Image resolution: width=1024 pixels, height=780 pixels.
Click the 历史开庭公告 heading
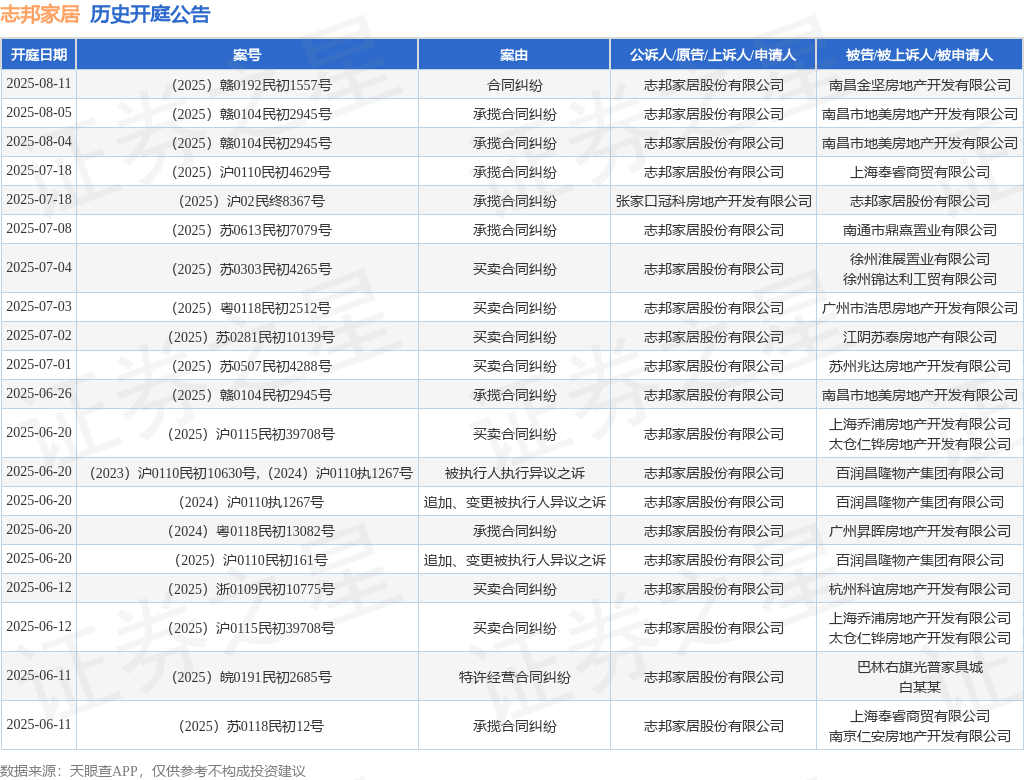tap(150, 14)
